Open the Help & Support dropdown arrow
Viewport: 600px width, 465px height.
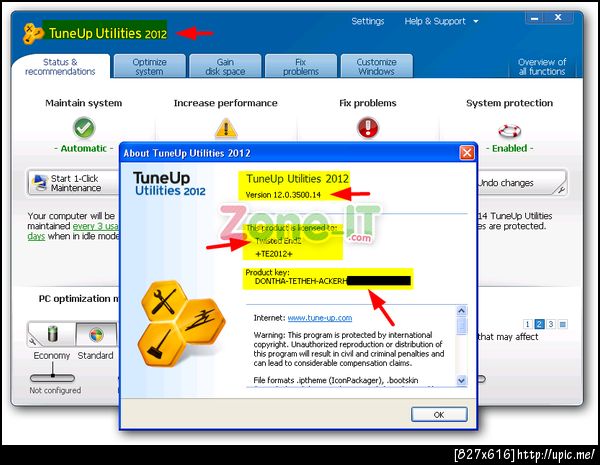476,21
